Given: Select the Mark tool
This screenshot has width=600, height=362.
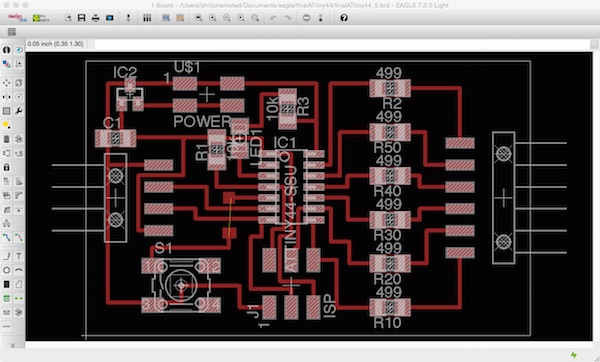Looking at the screenshot, I should [18, 64].
